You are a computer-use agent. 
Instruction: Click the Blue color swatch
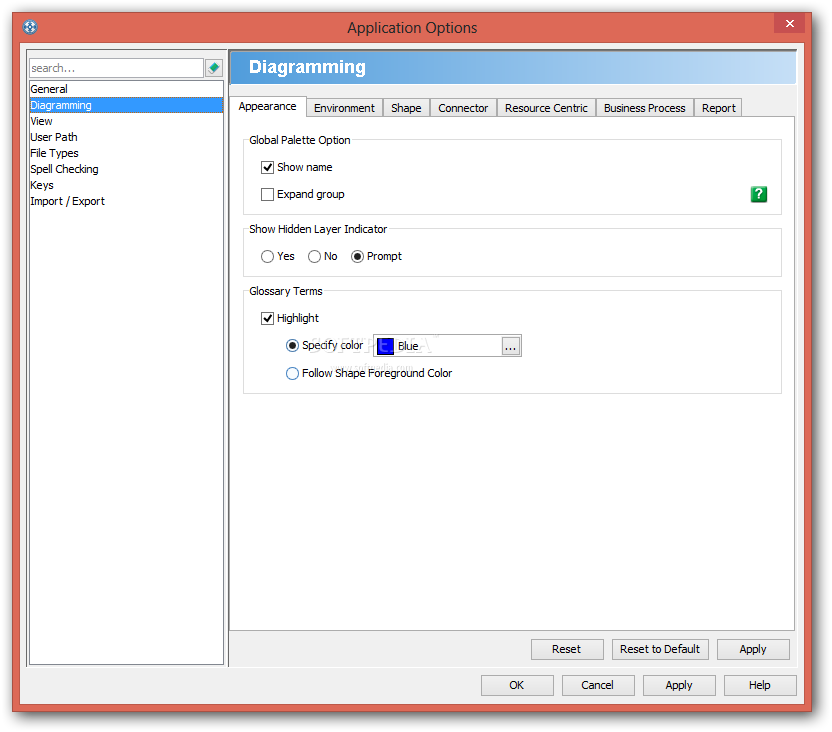tap(385, 346)
